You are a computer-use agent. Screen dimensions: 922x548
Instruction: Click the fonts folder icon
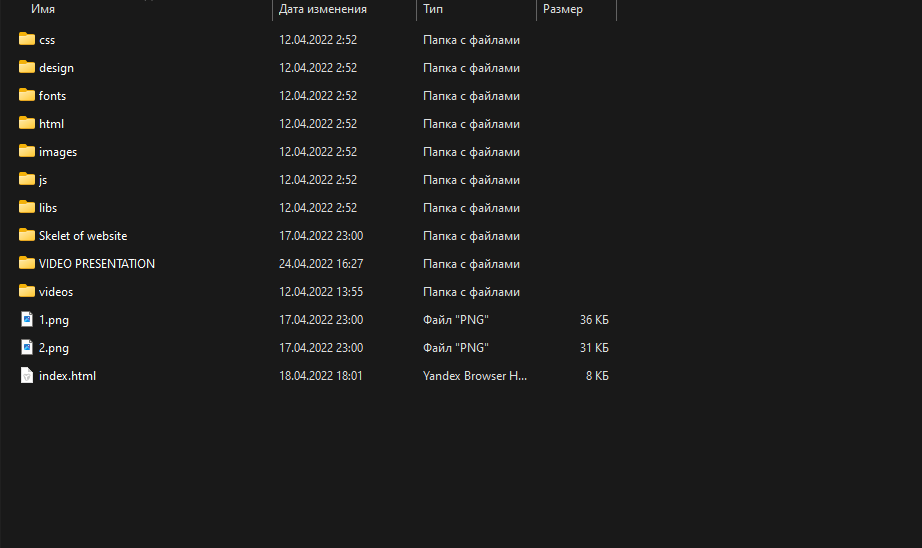27,96
